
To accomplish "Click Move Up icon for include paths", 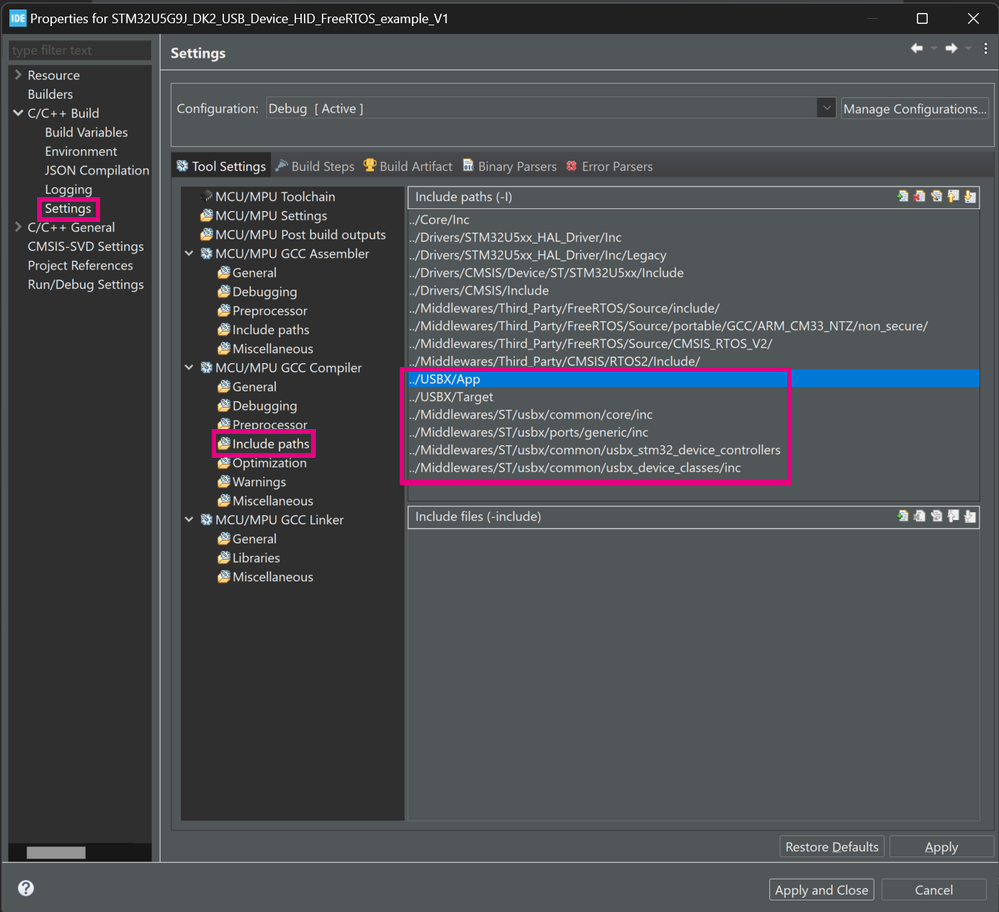I will tap(953, 197).
